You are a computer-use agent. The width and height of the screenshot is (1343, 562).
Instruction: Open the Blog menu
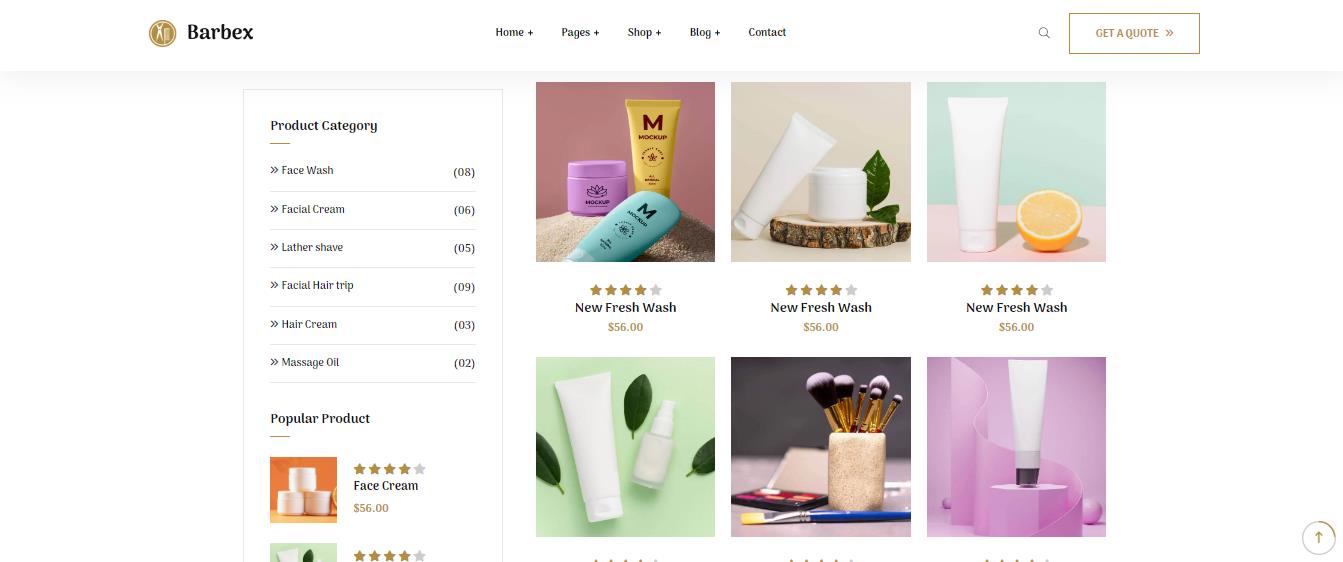[x=705, y=33]
